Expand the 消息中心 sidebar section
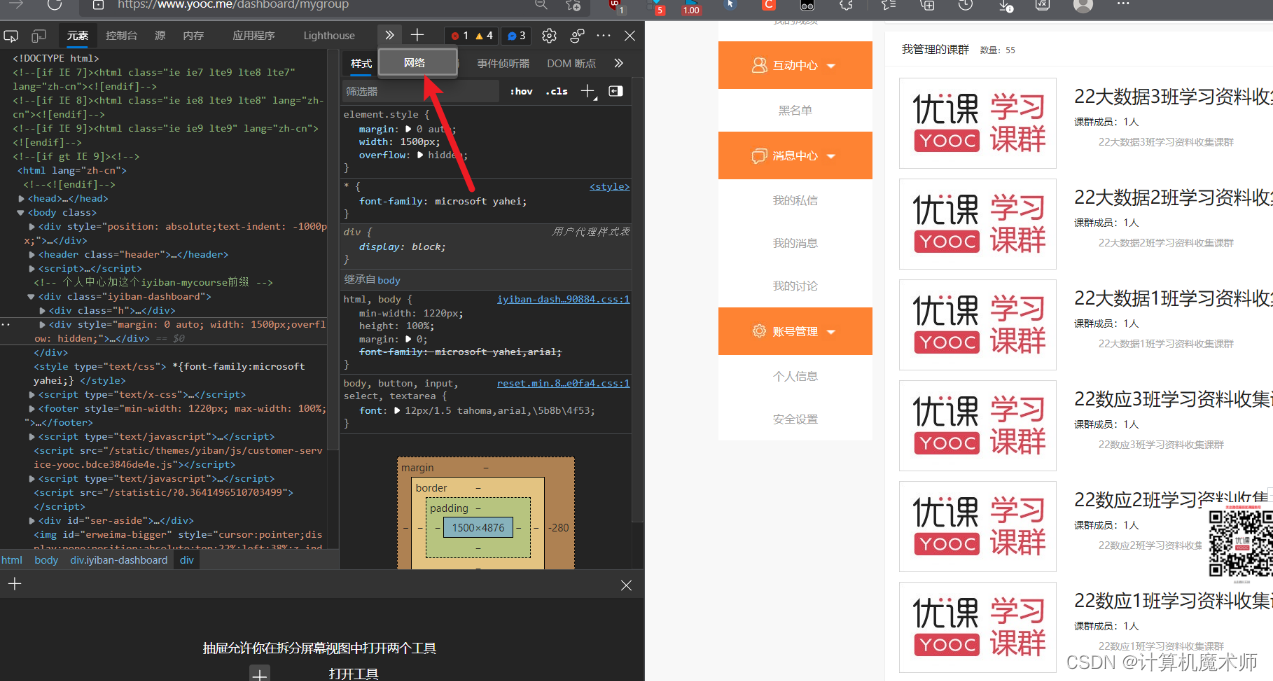Viewport: 1273px width, 681px height. point(795,156)
